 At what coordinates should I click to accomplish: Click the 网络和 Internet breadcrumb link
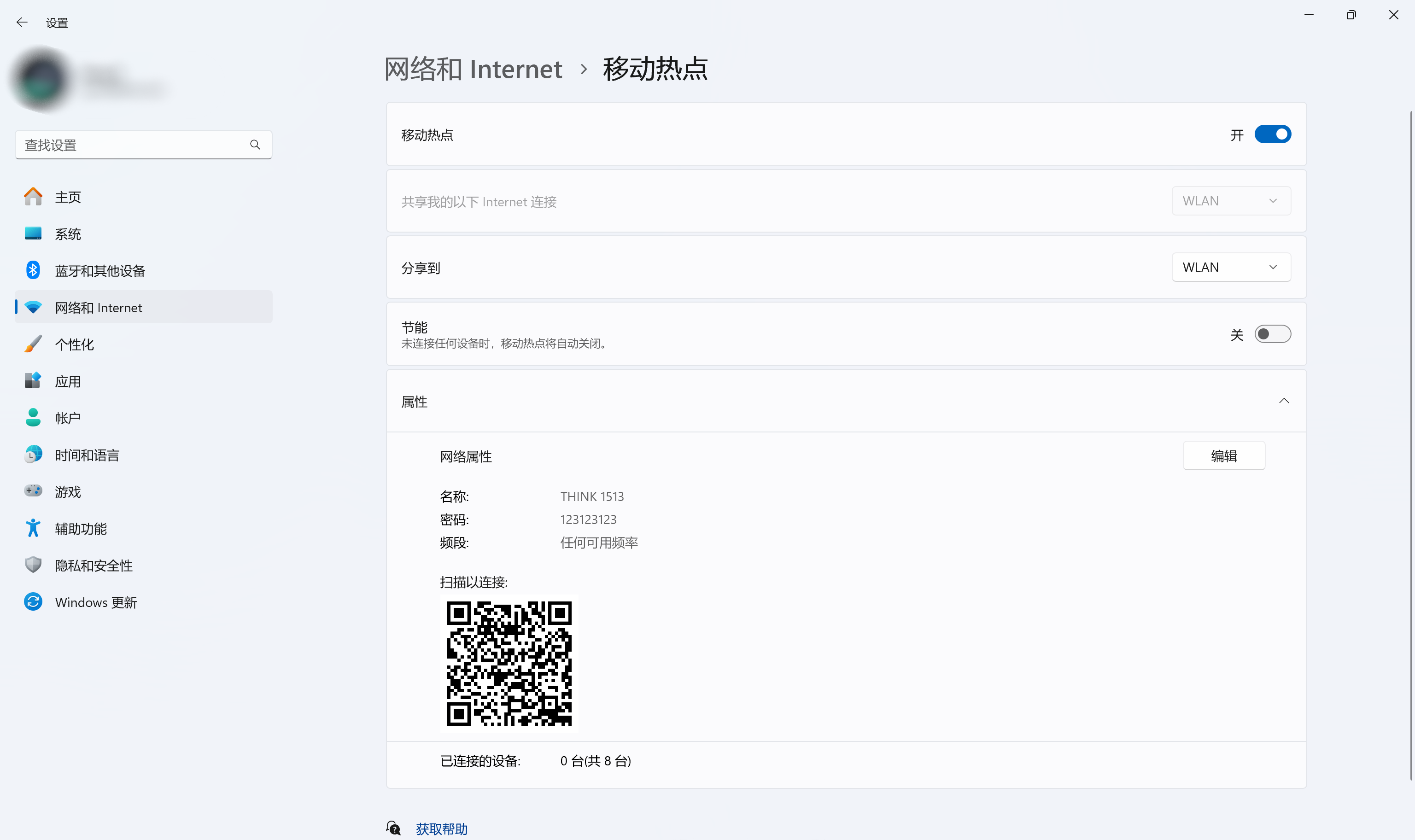pyautogui.click(x=473, y=69)
